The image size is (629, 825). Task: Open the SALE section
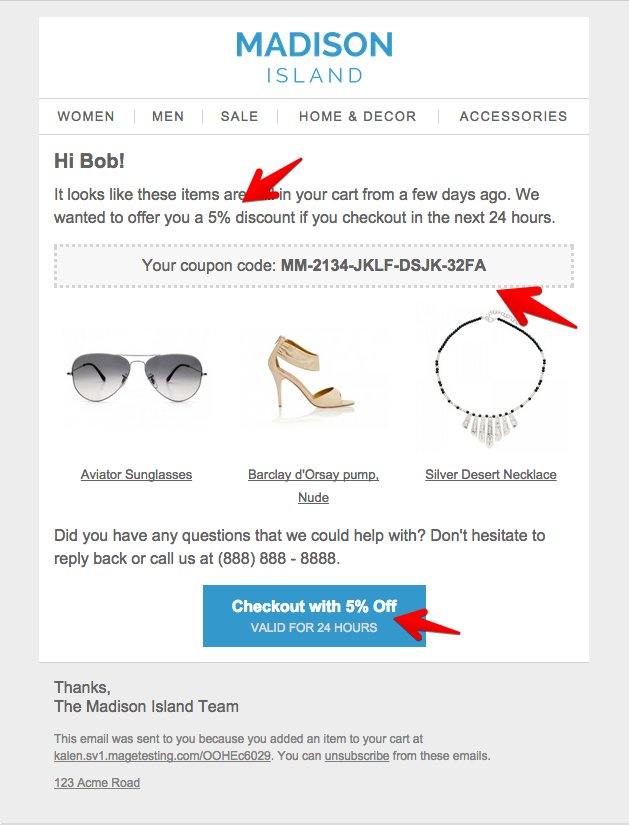(239, 117)
